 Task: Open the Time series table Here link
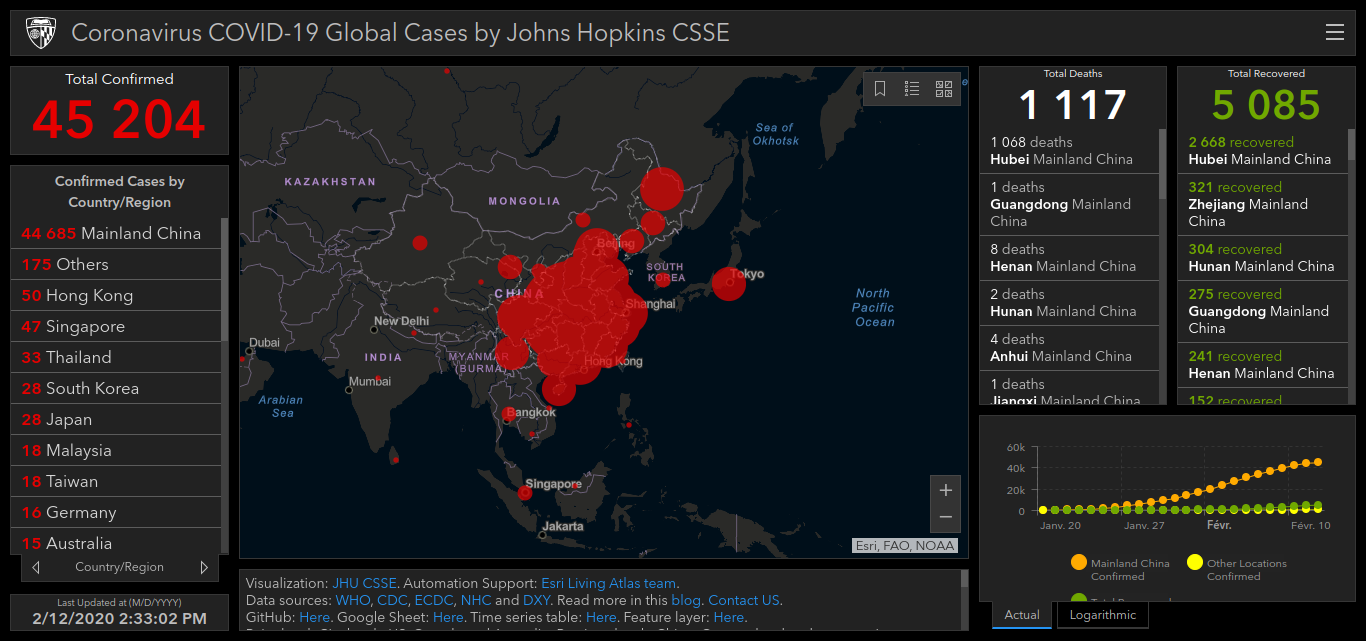601,617
